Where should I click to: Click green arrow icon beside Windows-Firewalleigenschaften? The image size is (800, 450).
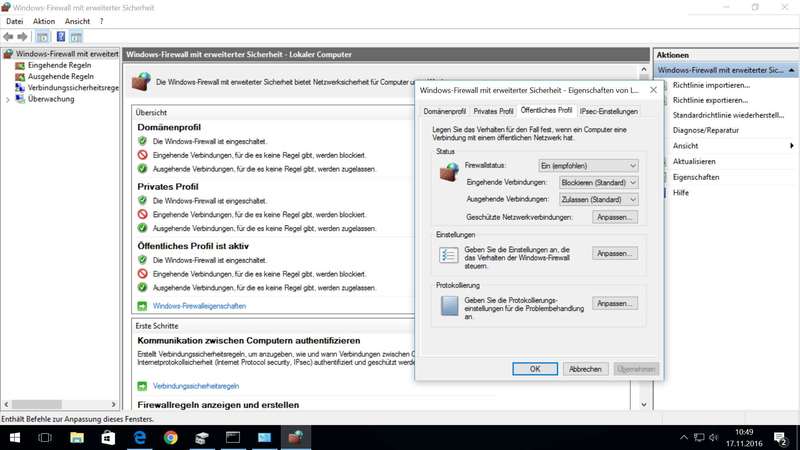(x=142, y=306)
